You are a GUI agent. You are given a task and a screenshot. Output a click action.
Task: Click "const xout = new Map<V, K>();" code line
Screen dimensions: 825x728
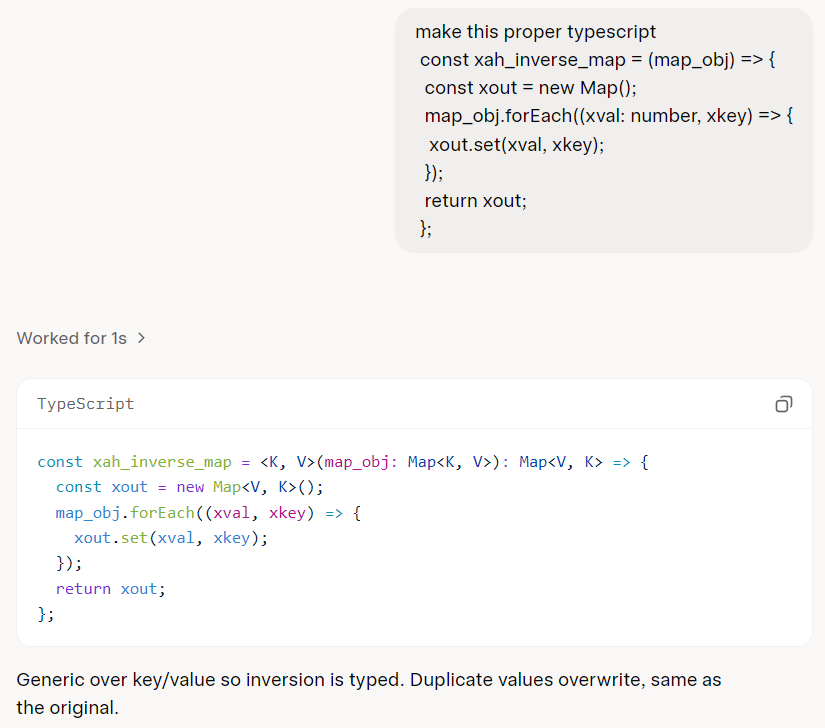click(x=189, y=487)
